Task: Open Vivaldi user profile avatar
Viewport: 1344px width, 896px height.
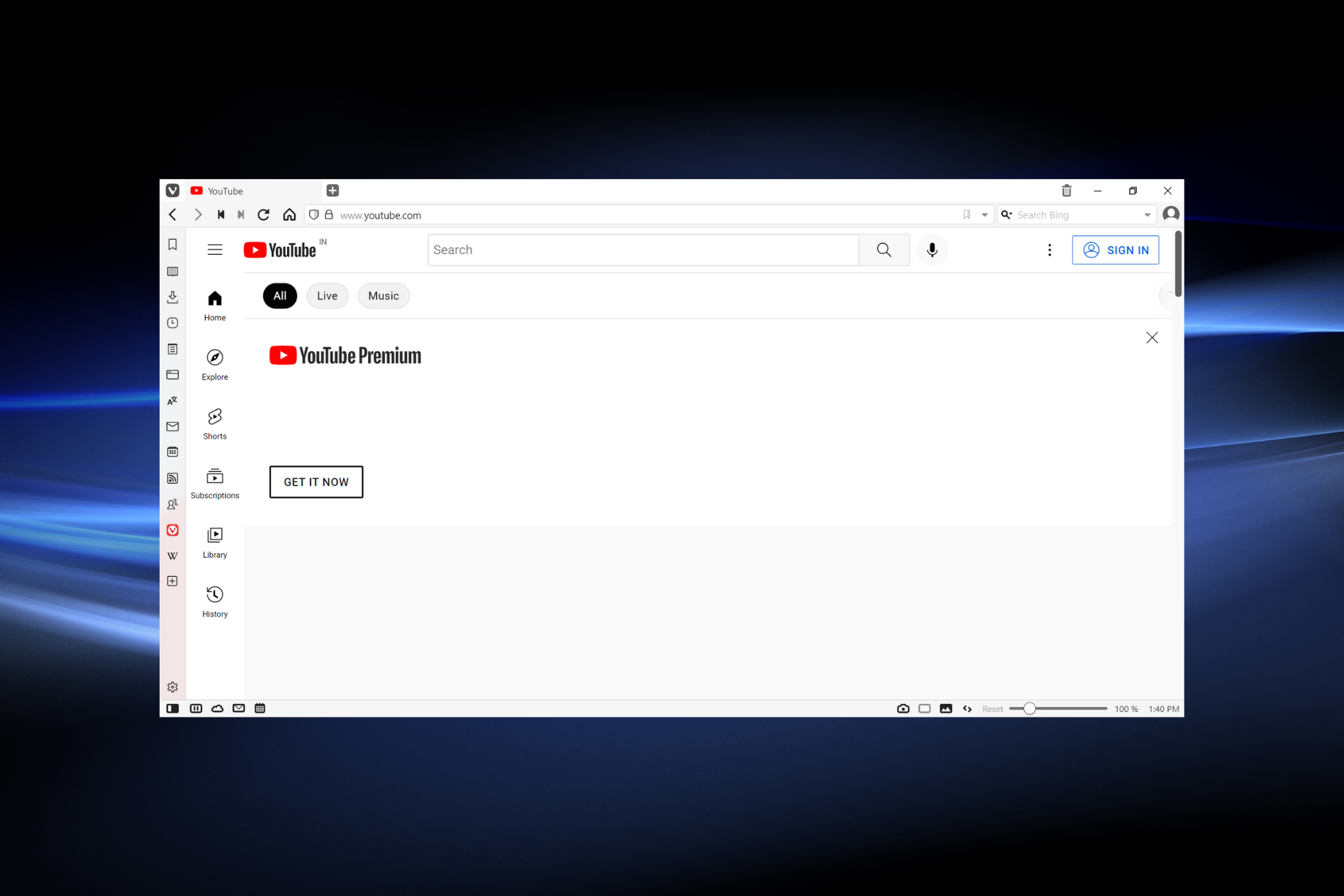Action: pos(1170,214)
